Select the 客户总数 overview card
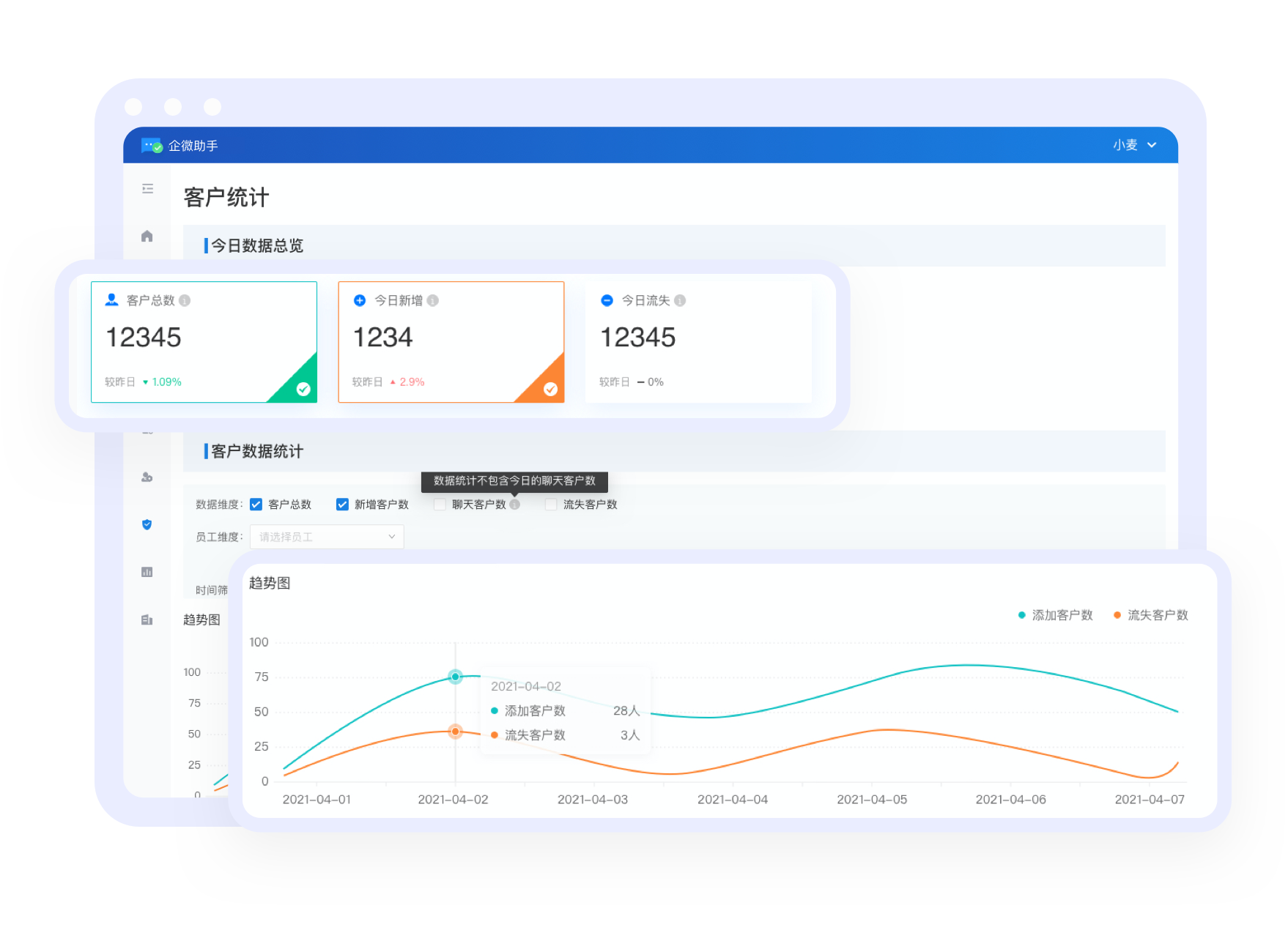Image resolution: width=1288 pixels, height=930 pixels. [x=204, y=342]
